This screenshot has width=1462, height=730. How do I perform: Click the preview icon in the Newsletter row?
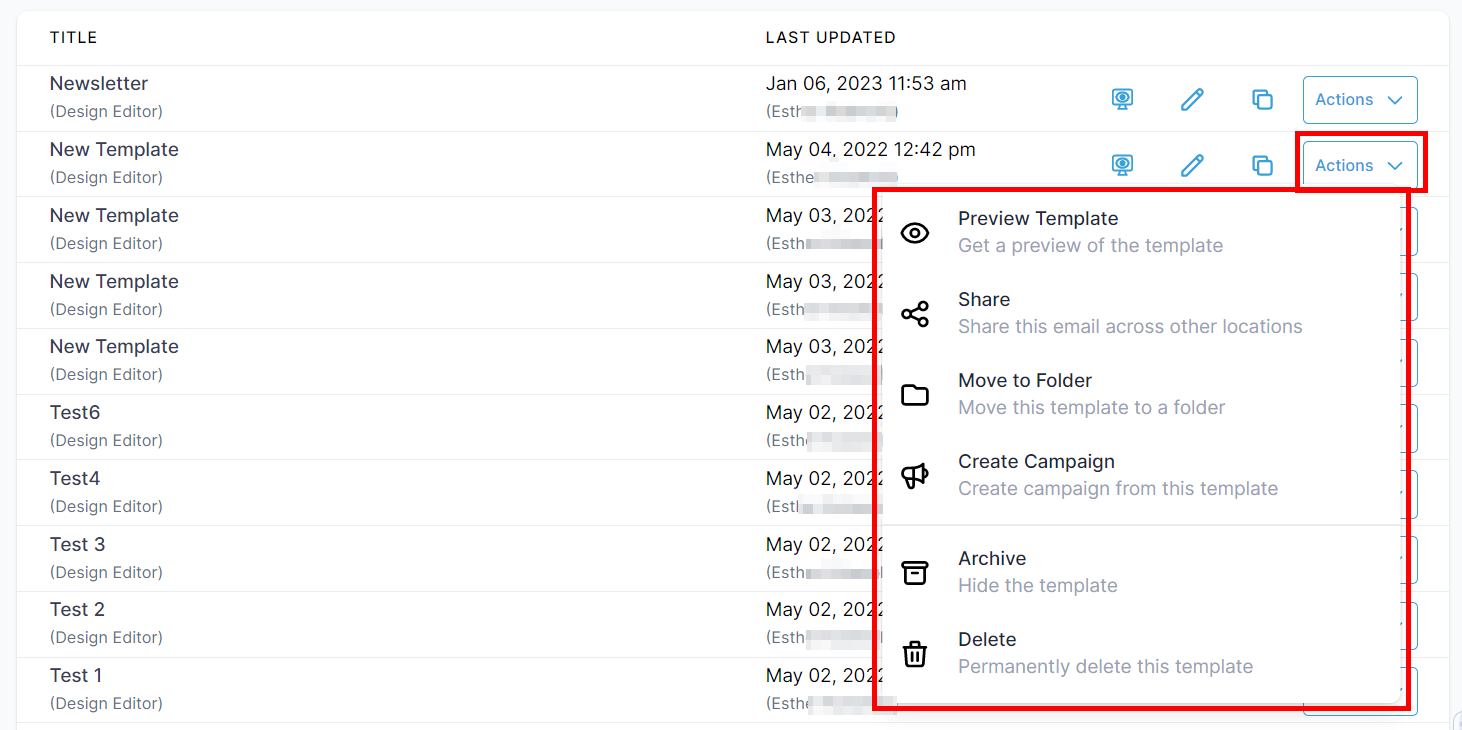point(1123,100)
